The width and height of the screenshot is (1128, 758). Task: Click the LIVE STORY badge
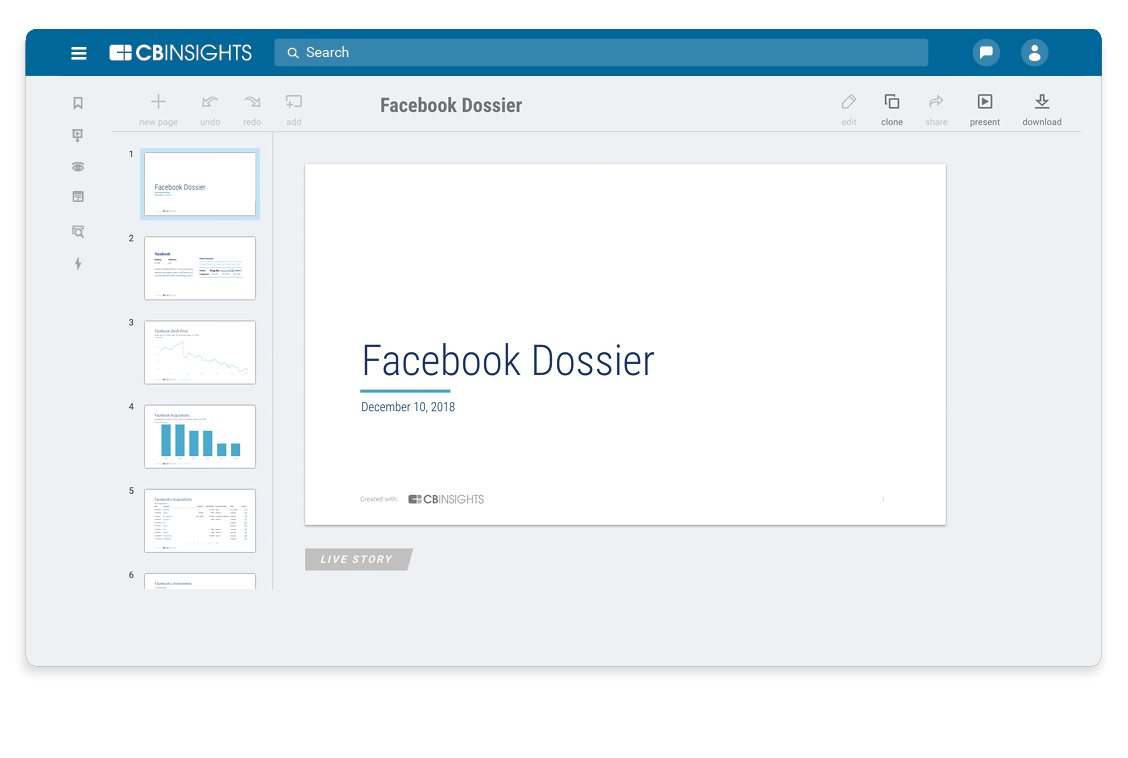358,560
